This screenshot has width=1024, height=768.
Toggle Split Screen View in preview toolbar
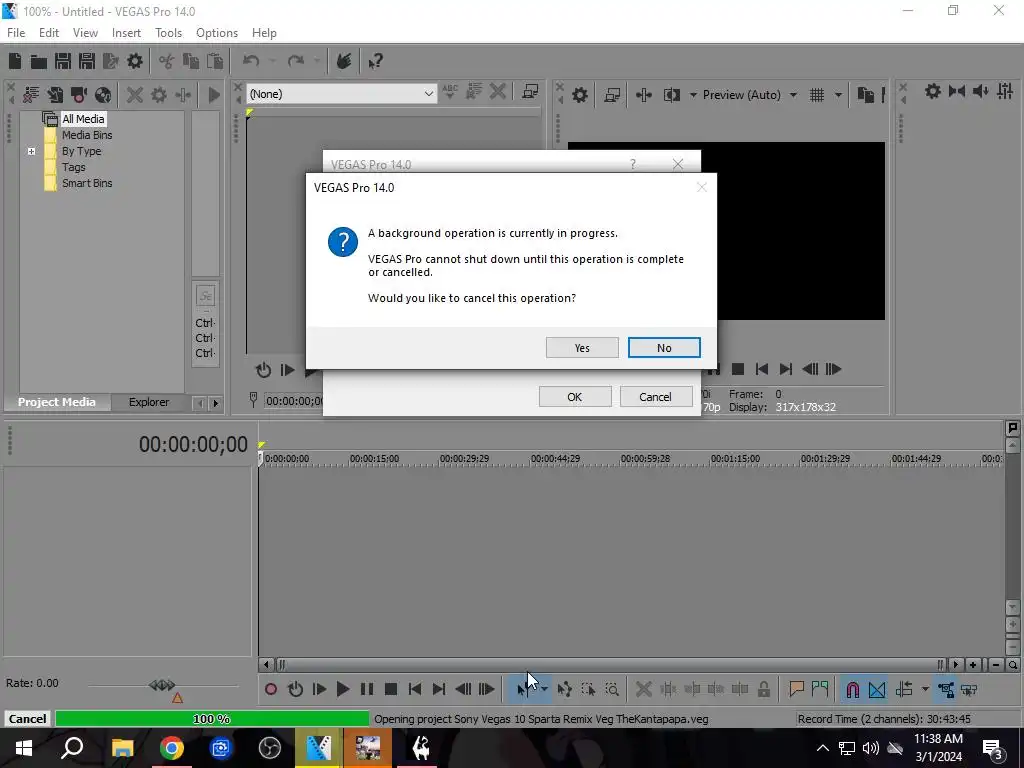[x=671, y=95]
